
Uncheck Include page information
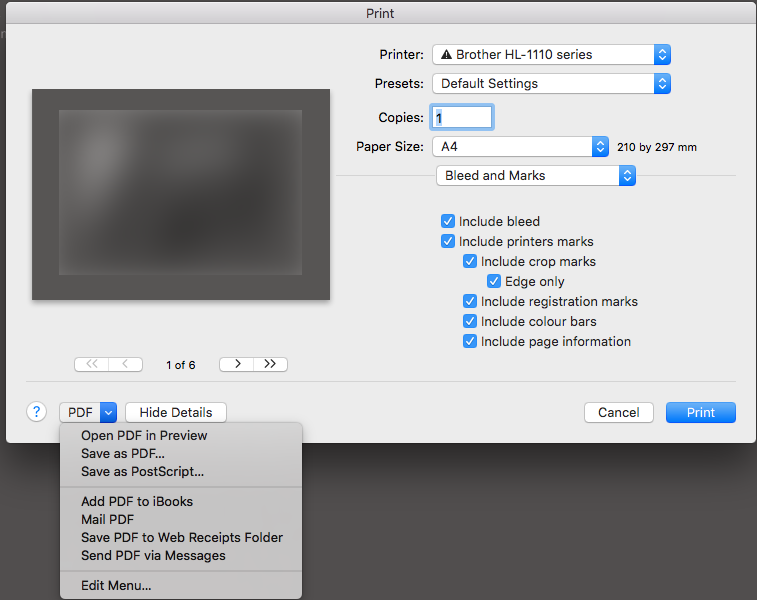tap(470, 341)
